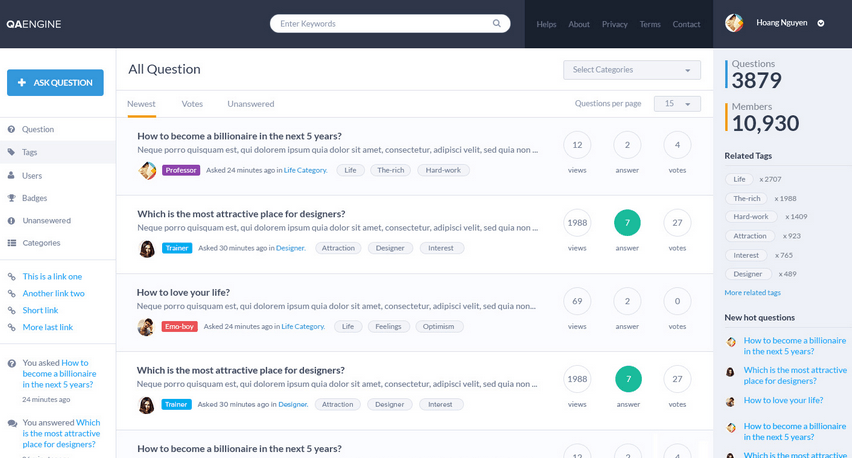852x458 pixels.
Task: Click link icon beside This is a link one
Action: click(11, 277)
